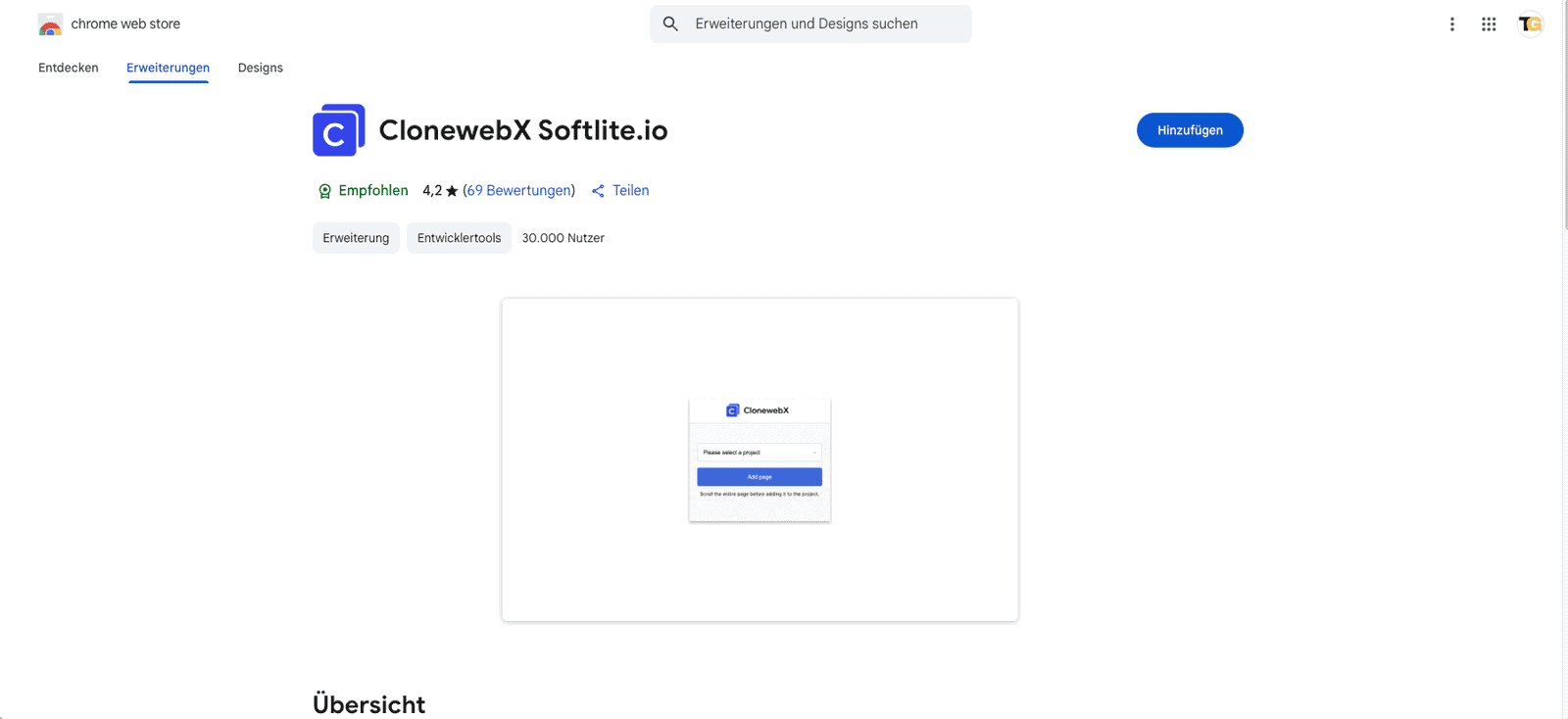Image resolution: width=1568 pixels, height=719 pixels.
Task: Click the Teilen share icon
Action: [598, 190]
